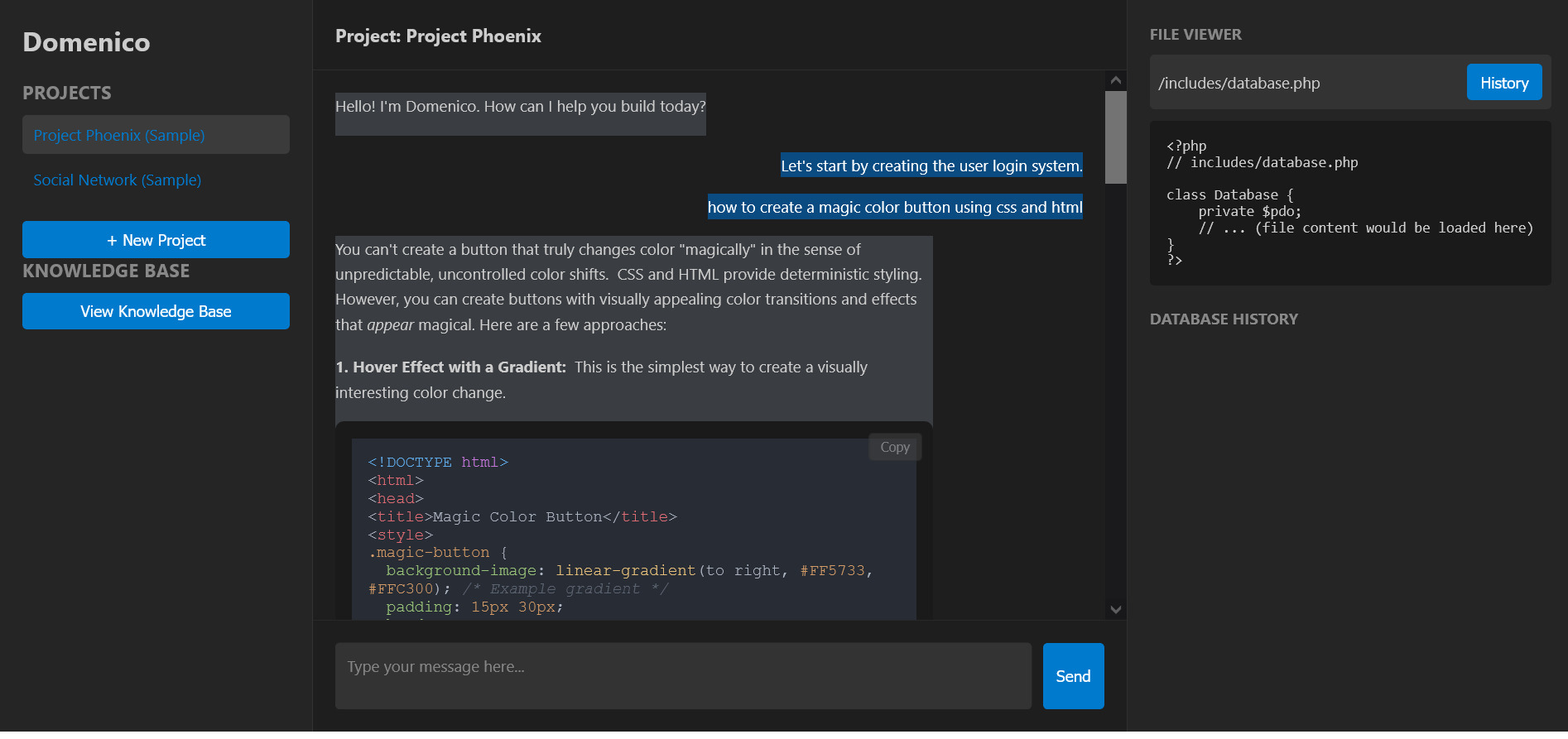Screen dimensions: 1568x739
Task: Click the Database History section heading
Action: click(1224, 319)
